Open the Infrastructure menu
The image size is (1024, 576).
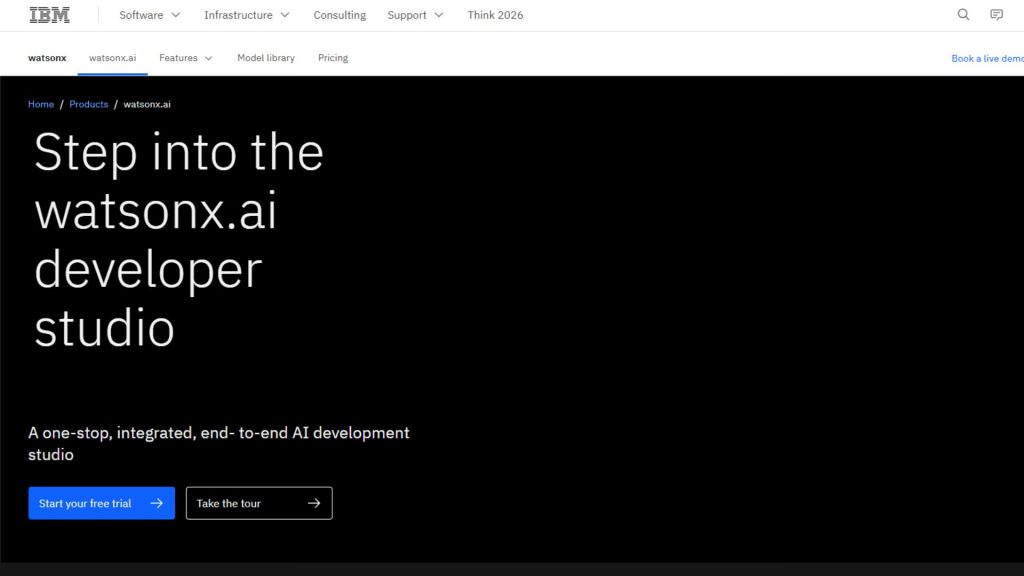[247, 15]
